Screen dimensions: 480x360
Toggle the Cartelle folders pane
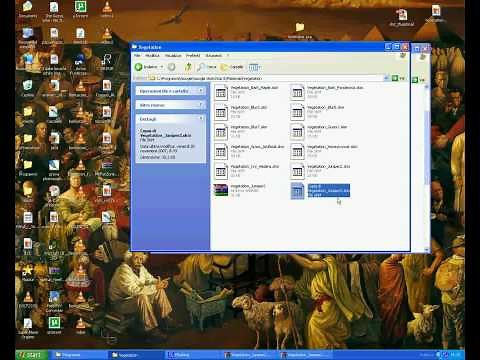tap(232, 67)
